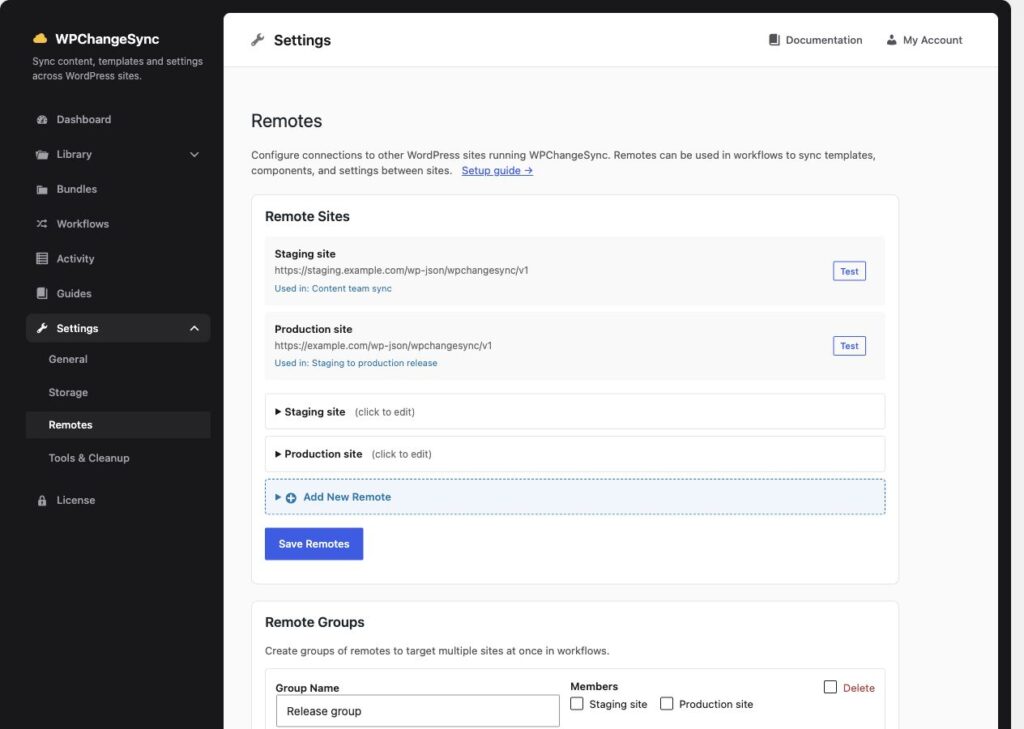The image size is (1024, 729).
Task: Click the red Delete label
Action: (859, 688)
